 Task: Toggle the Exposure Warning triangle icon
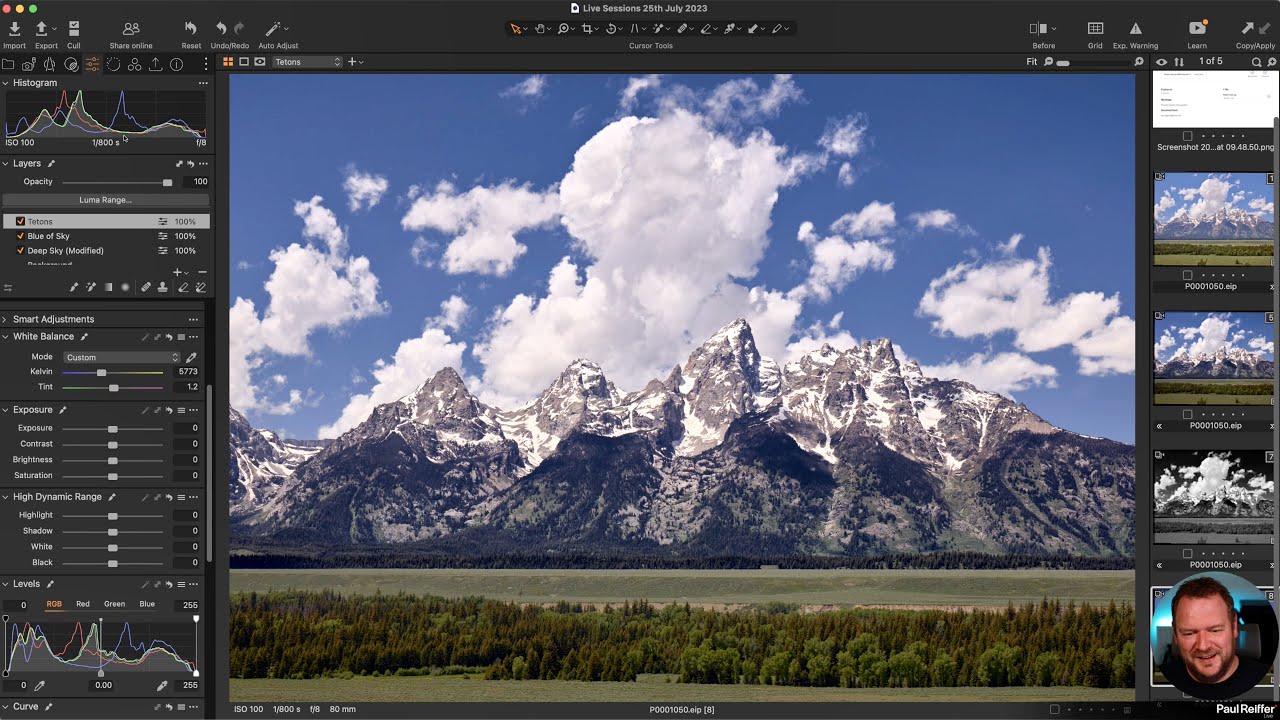(1135, 29)
